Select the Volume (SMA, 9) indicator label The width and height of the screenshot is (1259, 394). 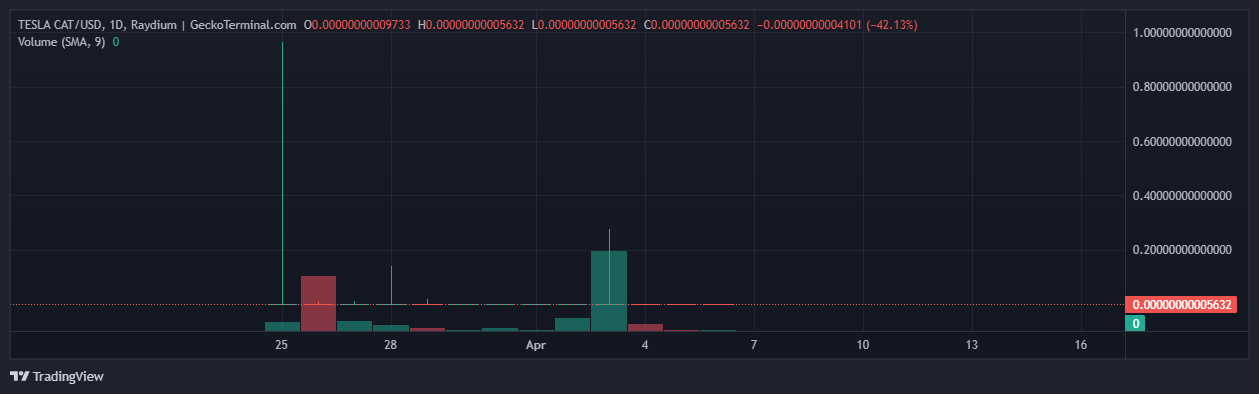click(x=62, y=42)
